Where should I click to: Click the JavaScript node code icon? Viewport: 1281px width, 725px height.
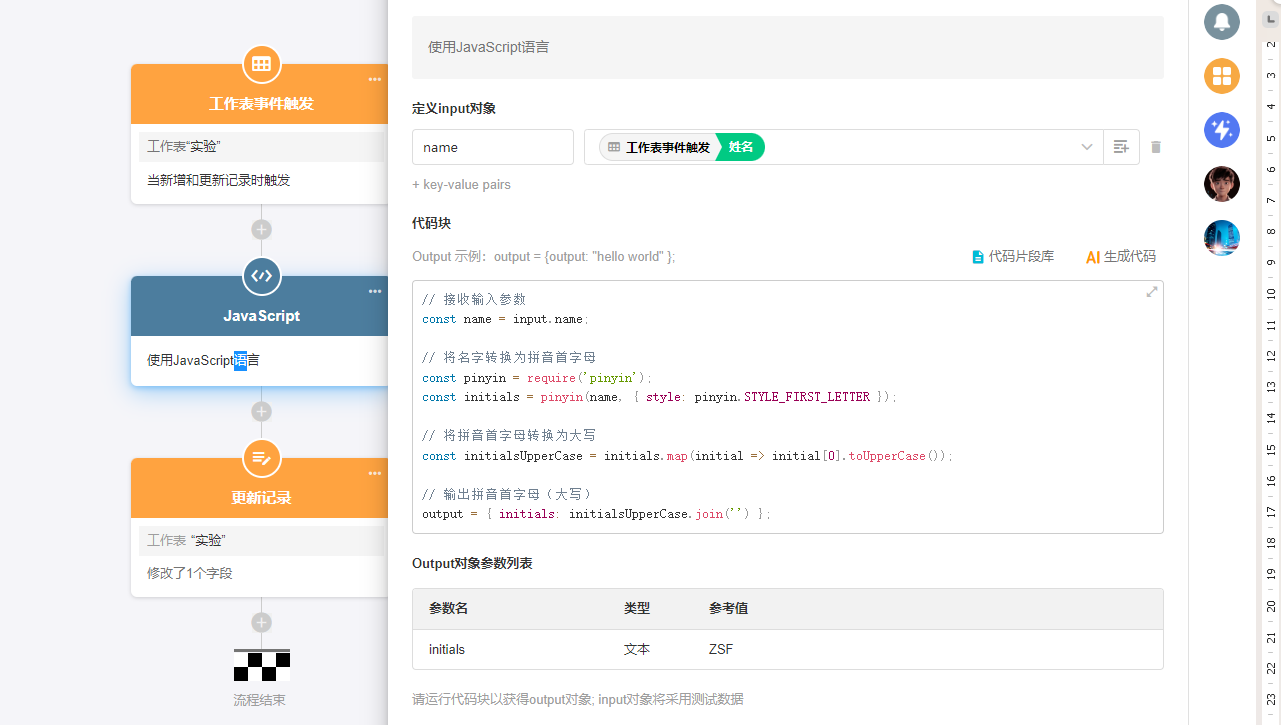[x=262, y=276]
